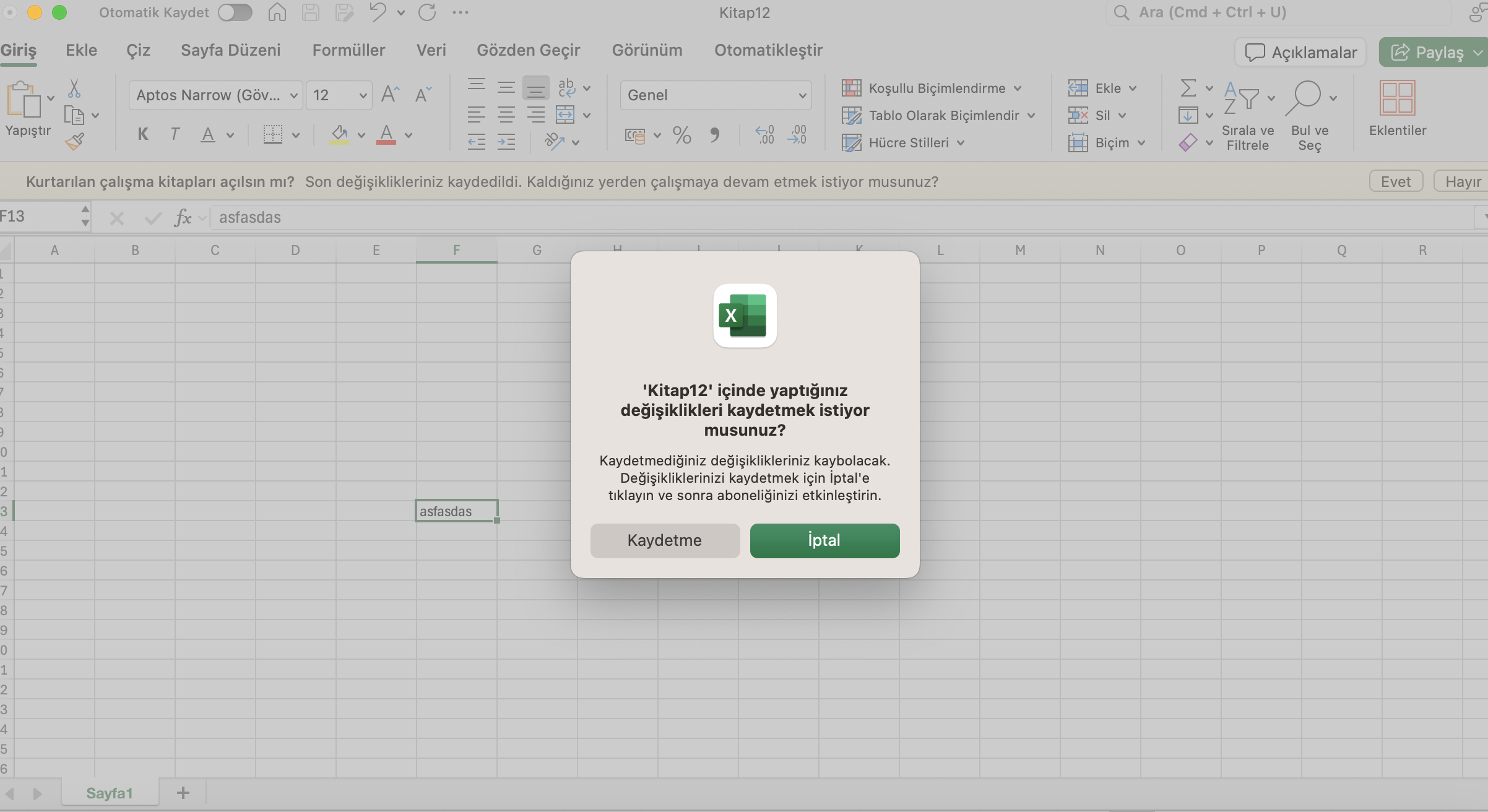Apply the red font color A
The width and height of the screenshot is (1488, 812).
click(x=386, y=134)
